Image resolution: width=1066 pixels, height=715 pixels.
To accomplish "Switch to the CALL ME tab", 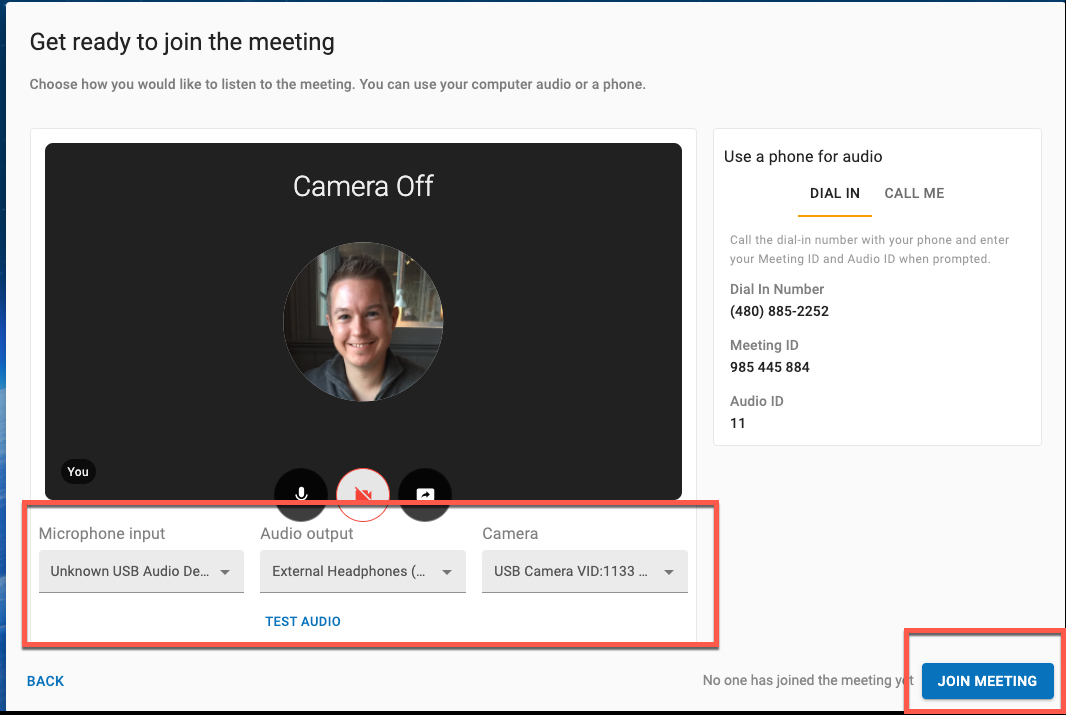I will 914,194.
